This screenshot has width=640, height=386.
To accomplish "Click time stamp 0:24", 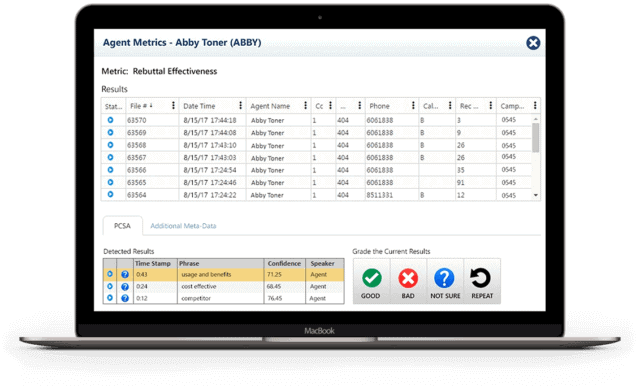I will tap(142, 286).
